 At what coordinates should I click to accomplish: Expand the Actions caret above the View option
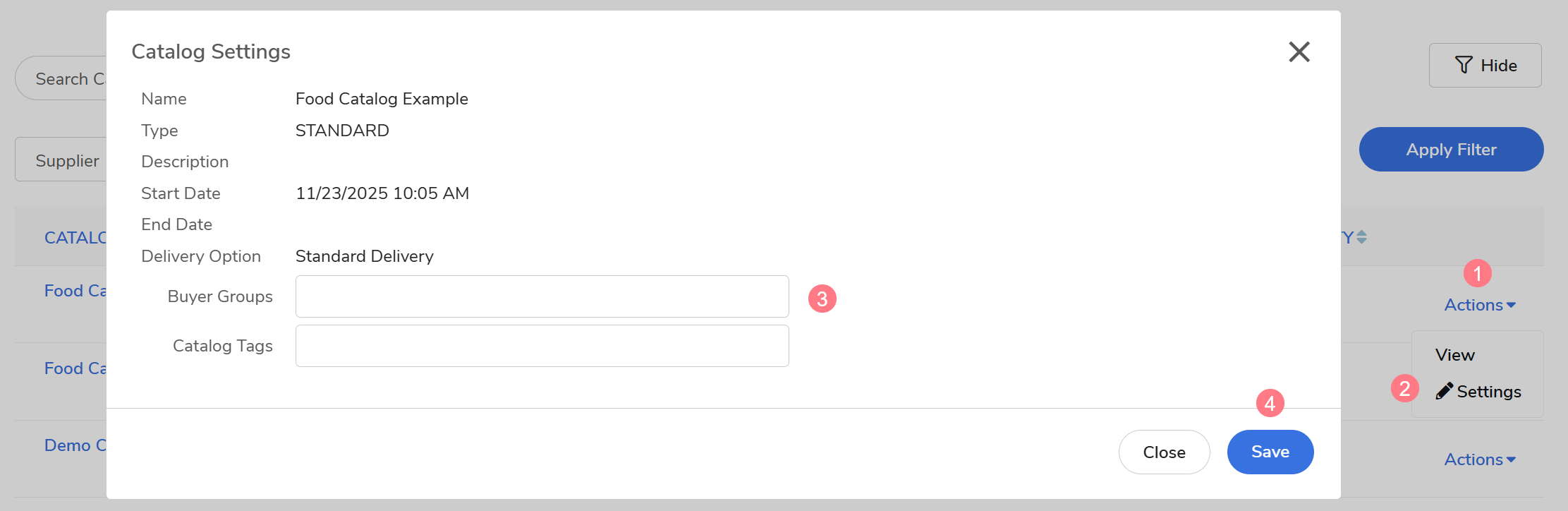(x=1511, y=305)
